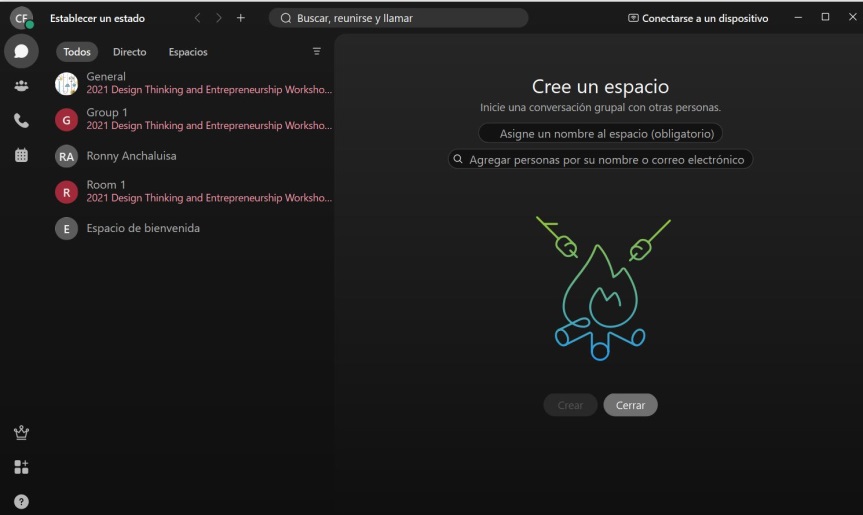Open Ronny Anchaluisa conversation
The image size is (863, 515).
193,156
